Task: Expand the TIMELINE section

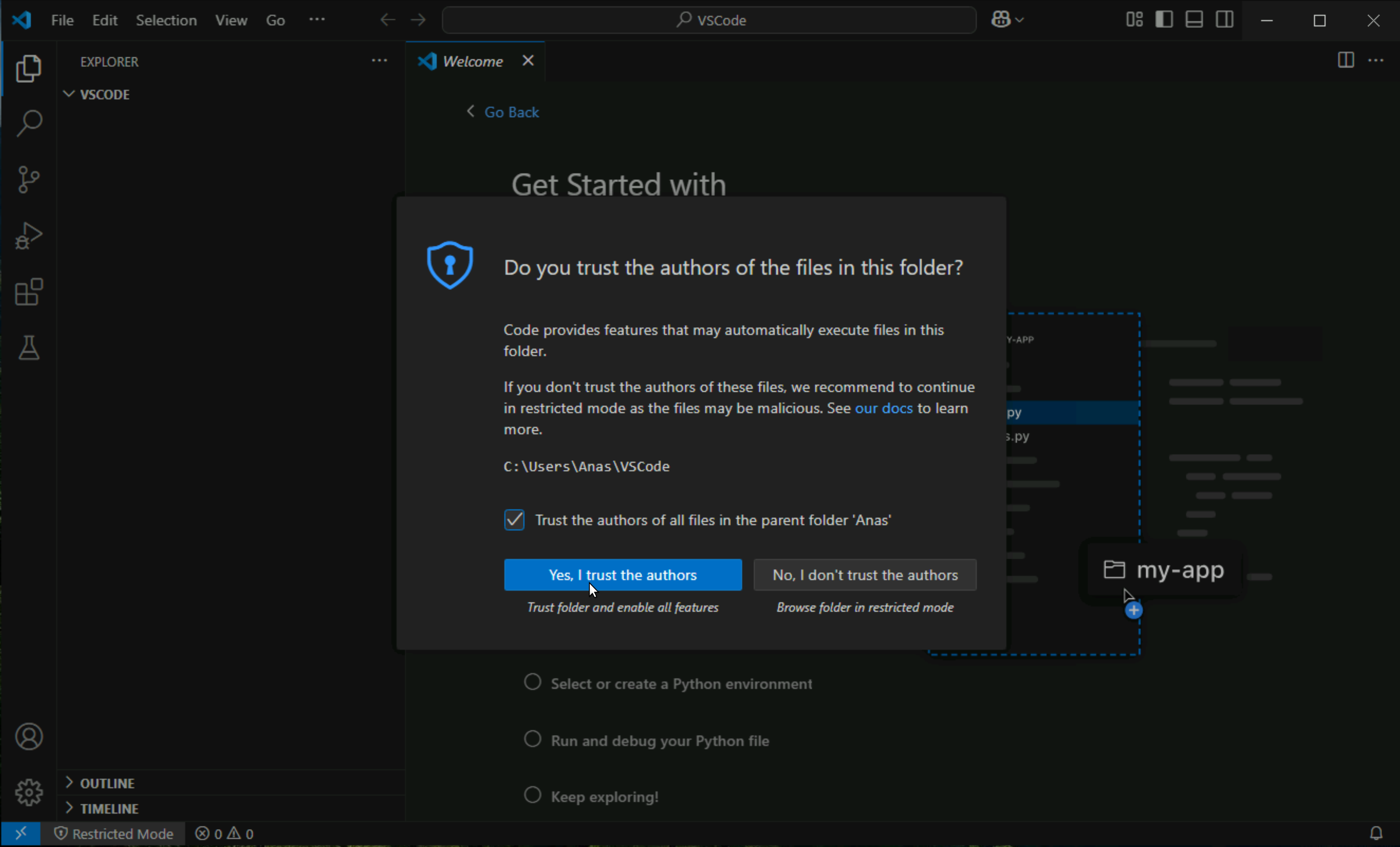Action: (x=109, y=808)
